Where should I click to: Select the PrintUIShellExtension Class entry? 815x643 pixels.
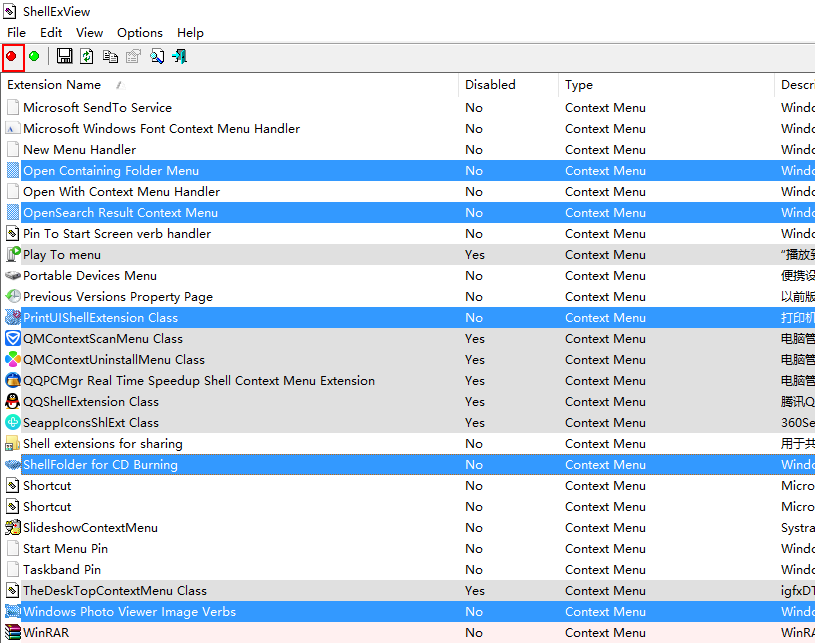[x=408, y=318]
